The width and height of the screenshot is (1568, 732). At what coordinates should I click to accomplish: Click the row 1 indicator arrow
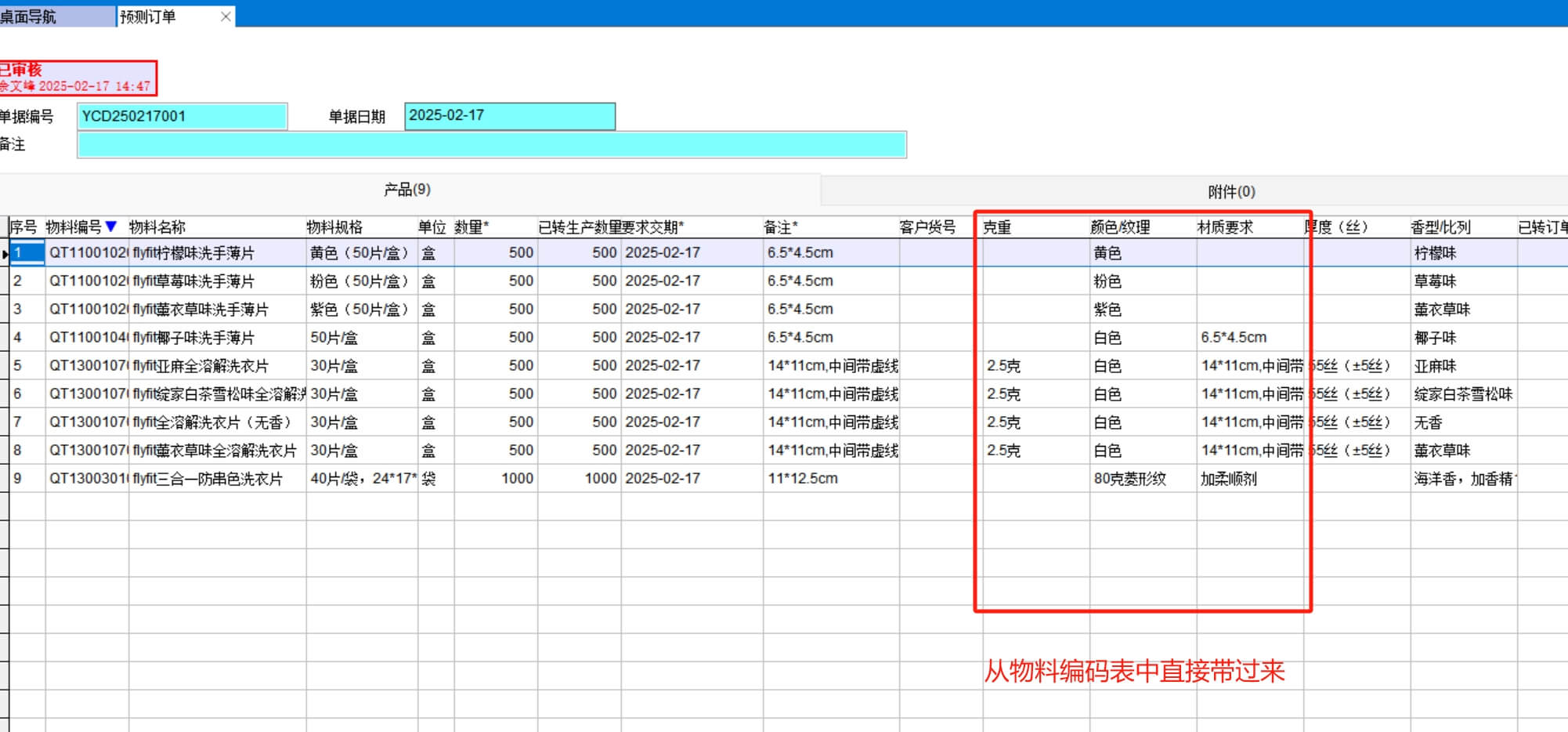click(5, 254)
